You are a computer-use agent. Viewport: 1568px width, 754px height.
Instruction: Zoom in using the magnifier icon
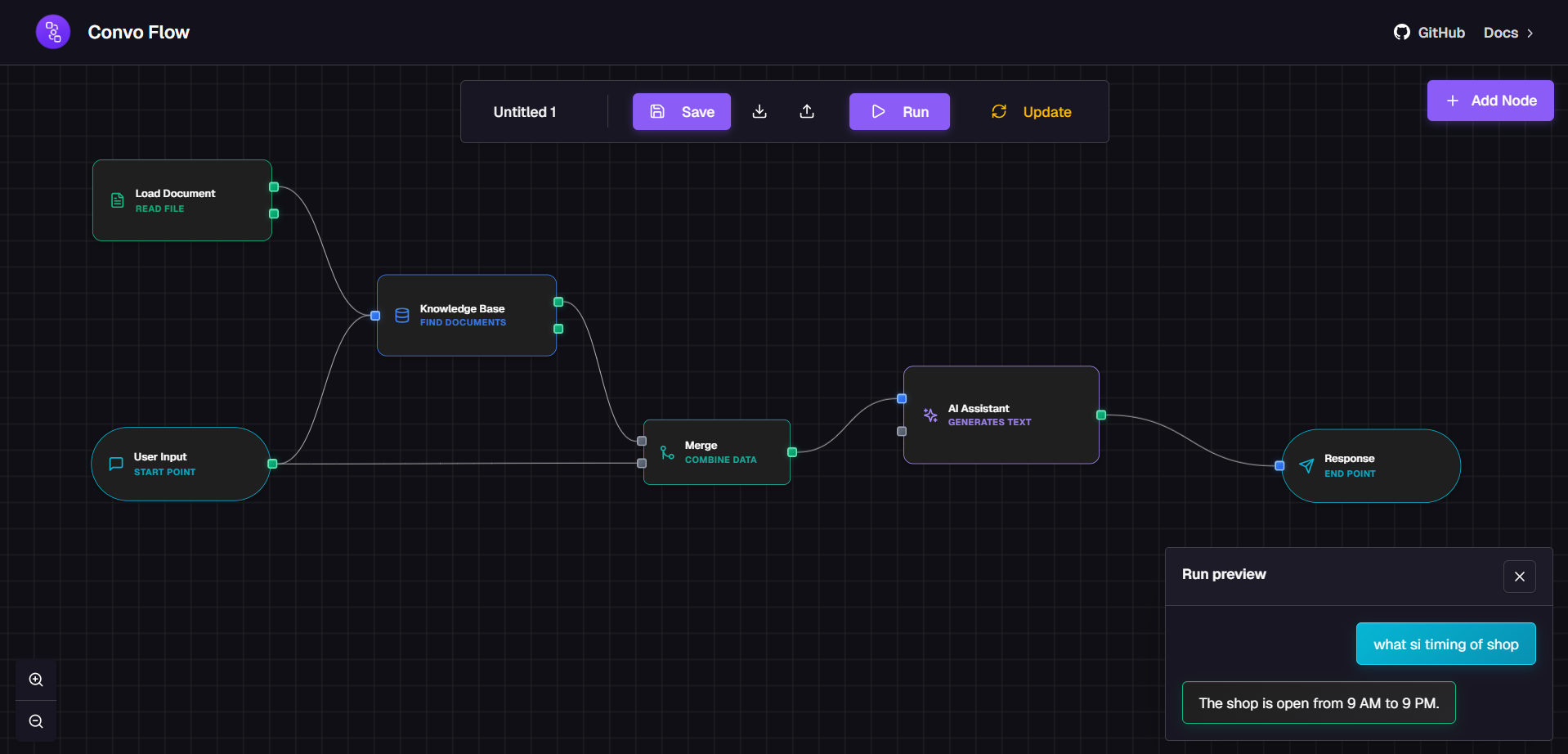point(35,679)
